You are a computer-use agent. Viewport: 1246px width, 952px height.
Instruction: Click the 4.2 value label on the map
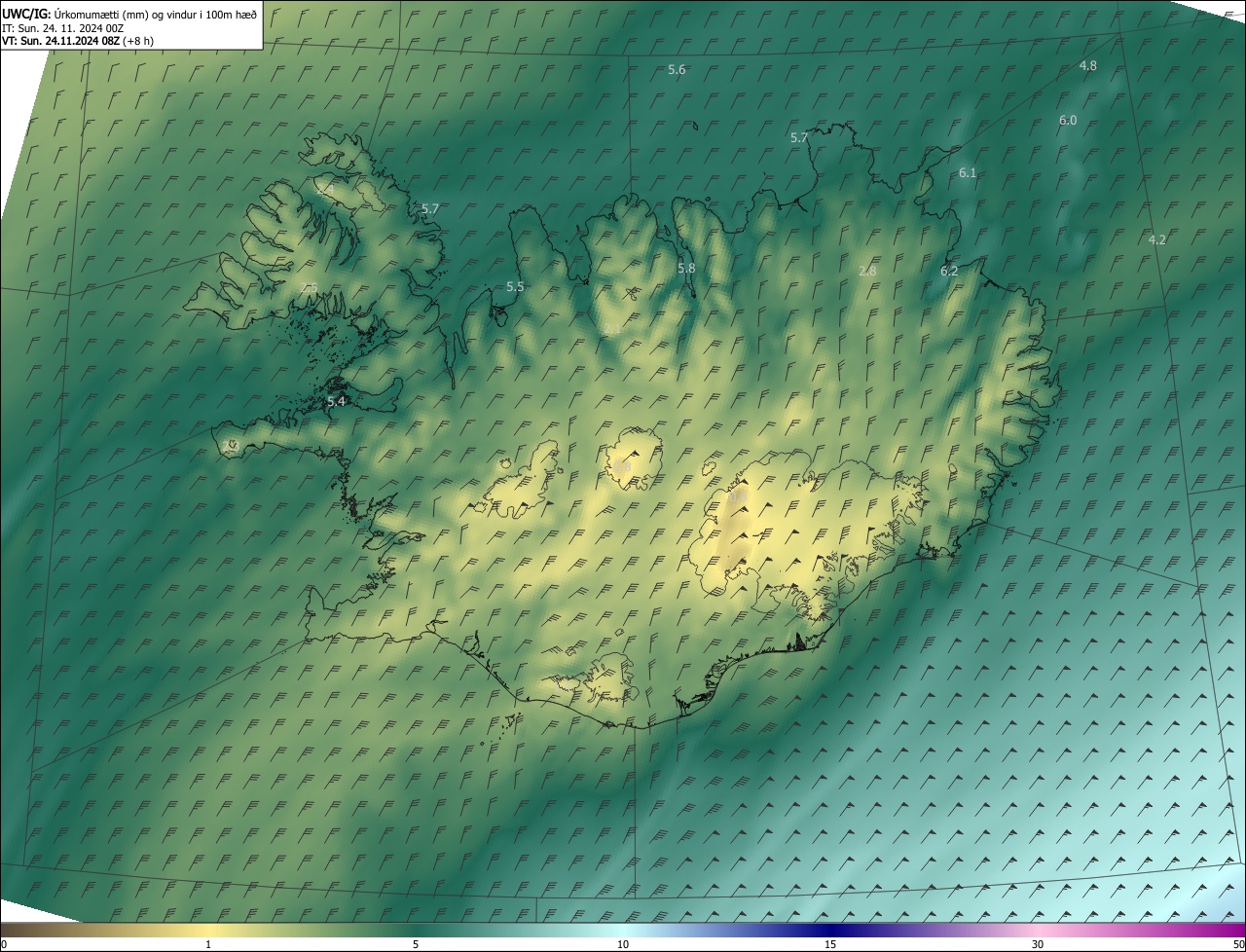coord(1157,240)
